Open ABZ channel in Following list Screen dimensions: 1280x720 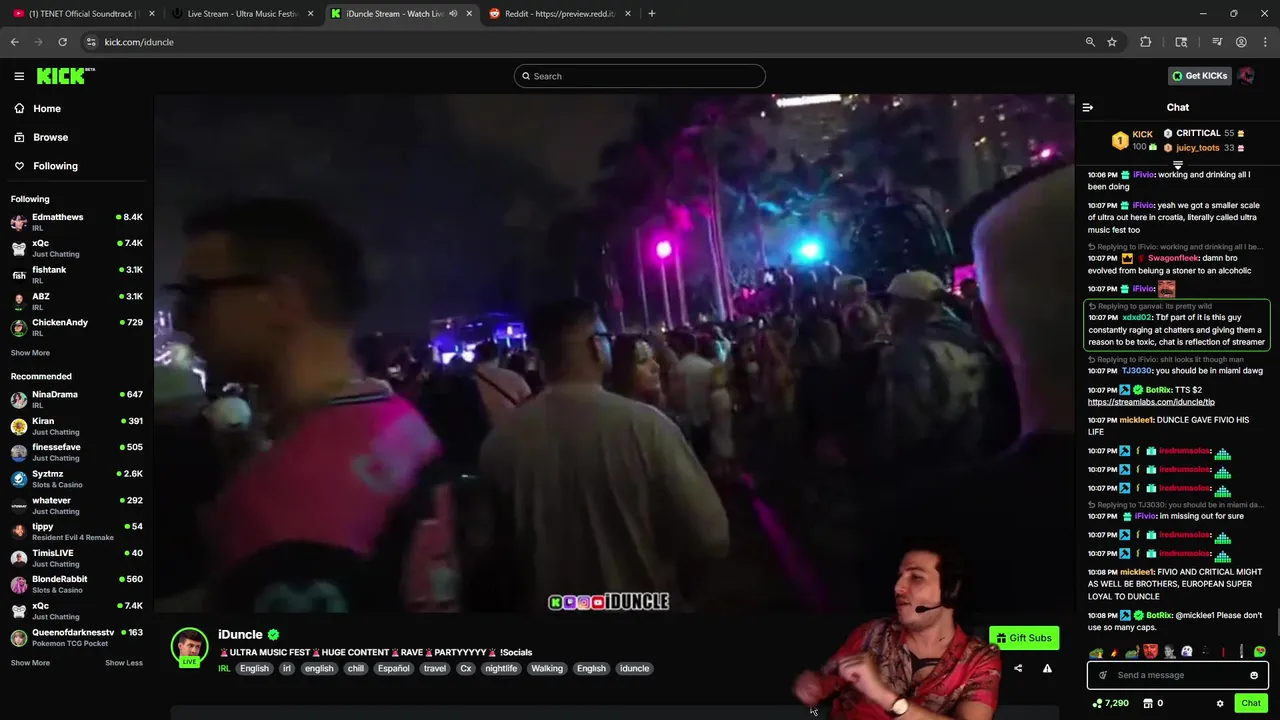pyautogui.click(x=77, y=301)
